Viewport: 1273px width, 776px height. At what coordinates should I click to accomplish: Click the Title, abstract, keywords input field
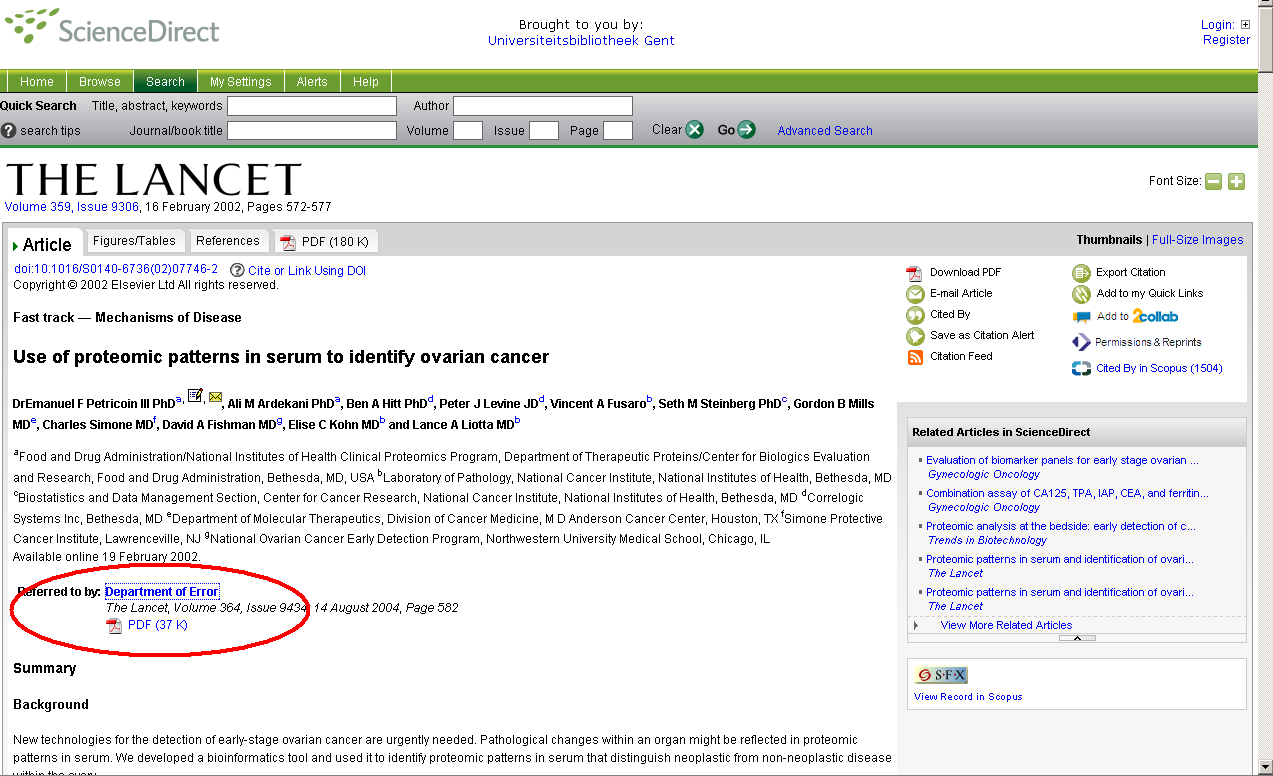pos(312,106)
